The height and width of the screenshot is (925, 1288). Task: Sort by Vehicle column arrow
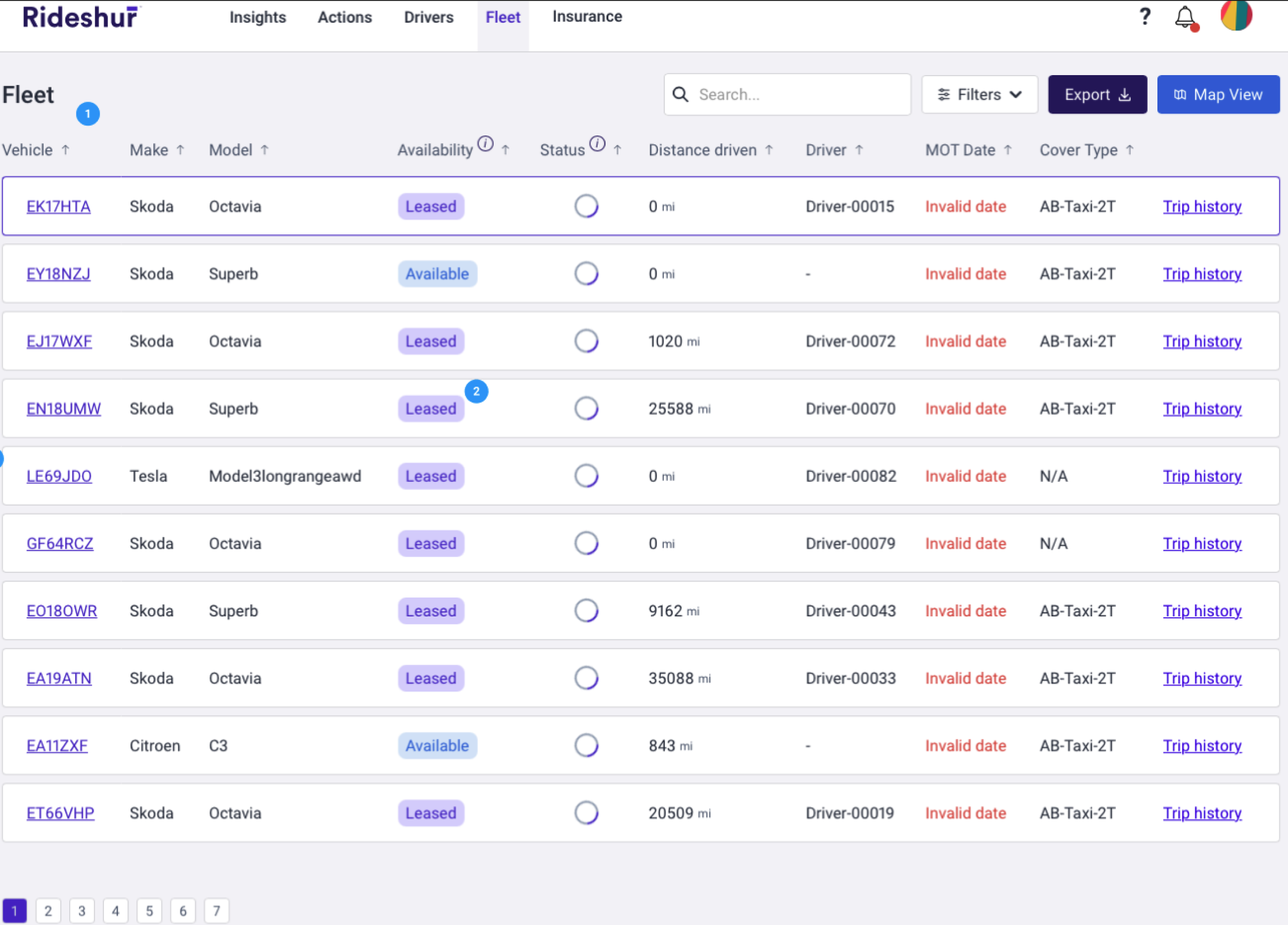pos(66,150)
